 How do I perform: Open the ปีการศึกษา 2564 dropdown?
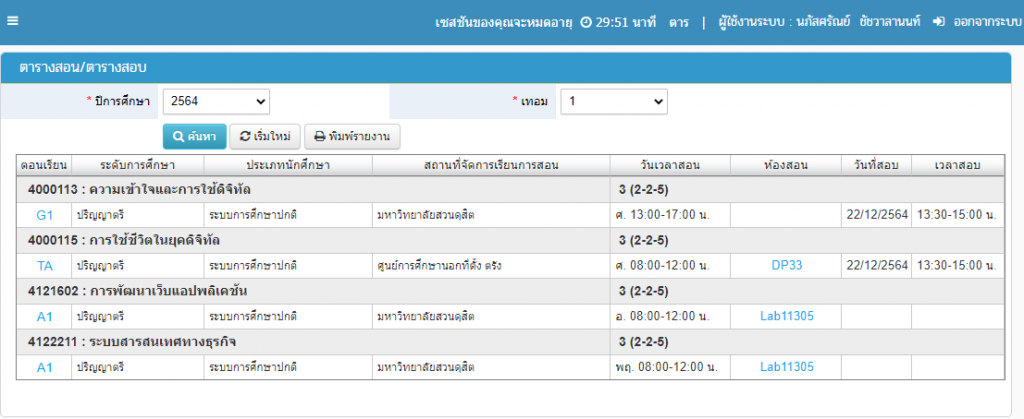[216, 101]
